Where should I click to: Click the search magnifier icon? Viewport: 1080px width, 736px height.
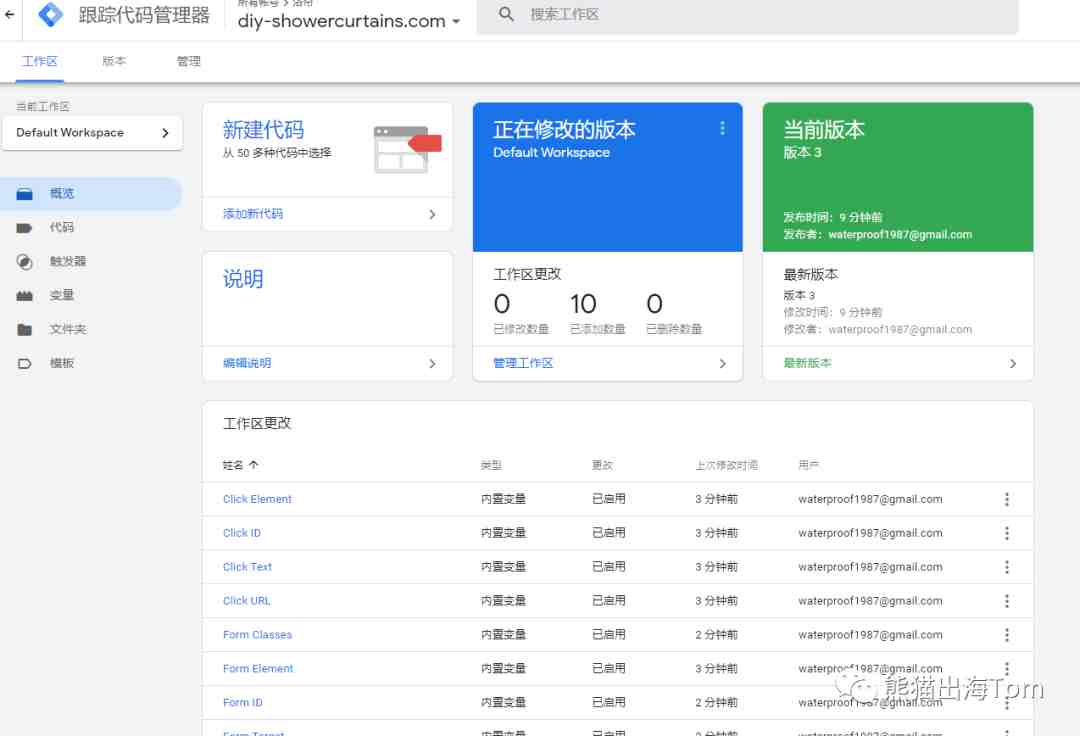pos(506,14)
